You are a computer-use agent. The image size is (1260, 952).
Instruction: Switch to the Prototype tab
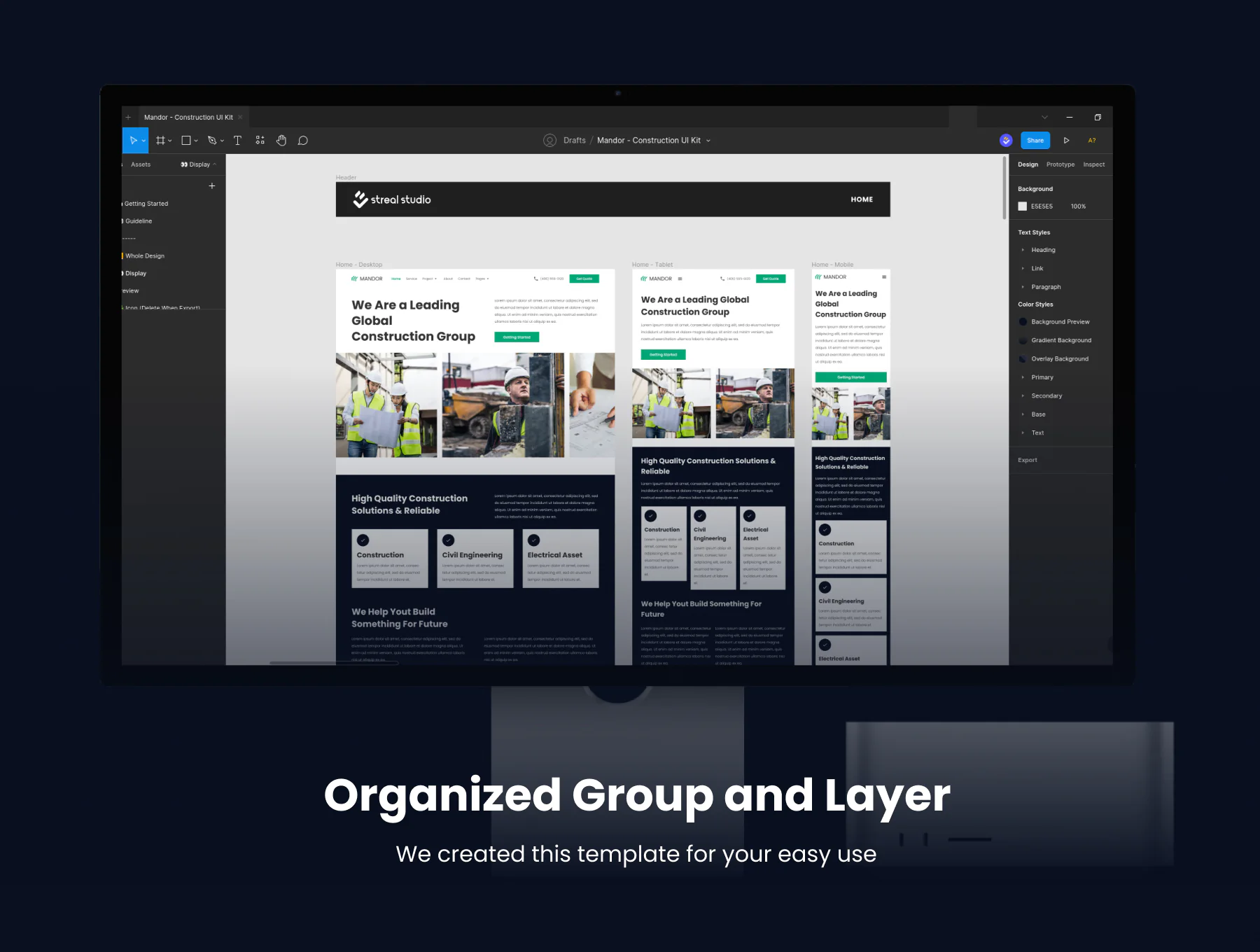[1060, 164]
